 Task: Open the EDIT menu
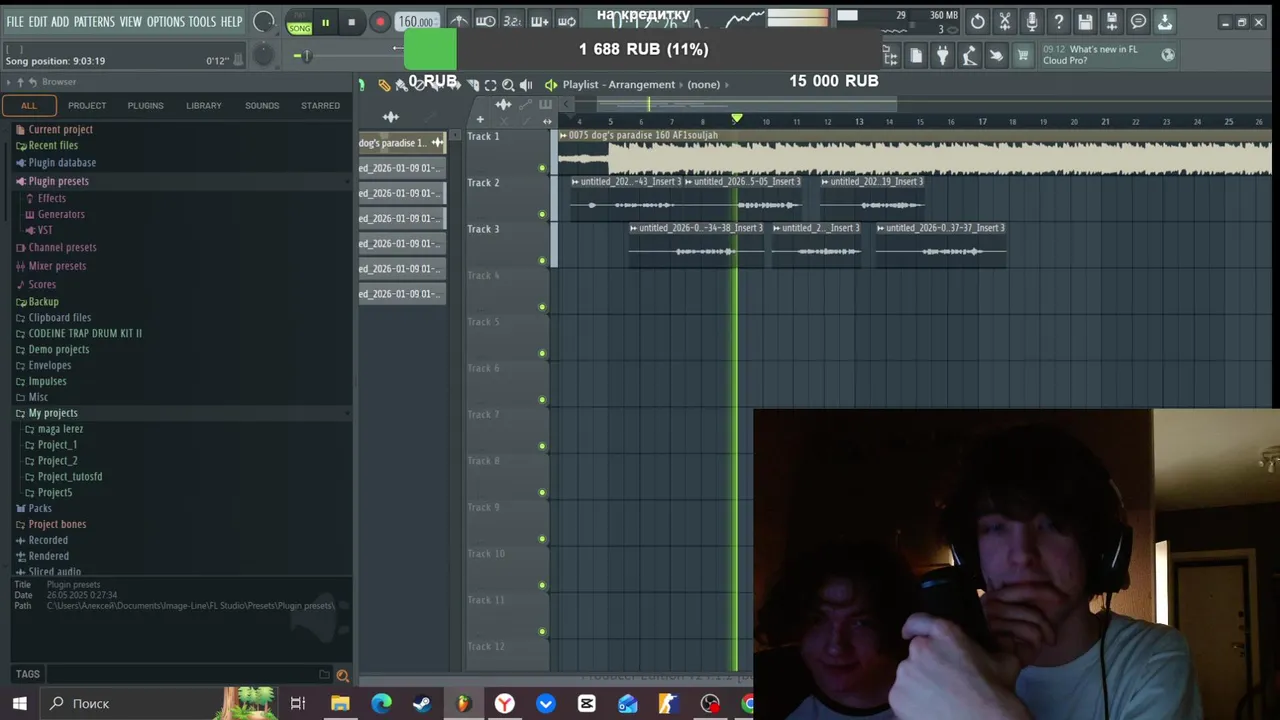pyautogui.click(x=37, y=21)
